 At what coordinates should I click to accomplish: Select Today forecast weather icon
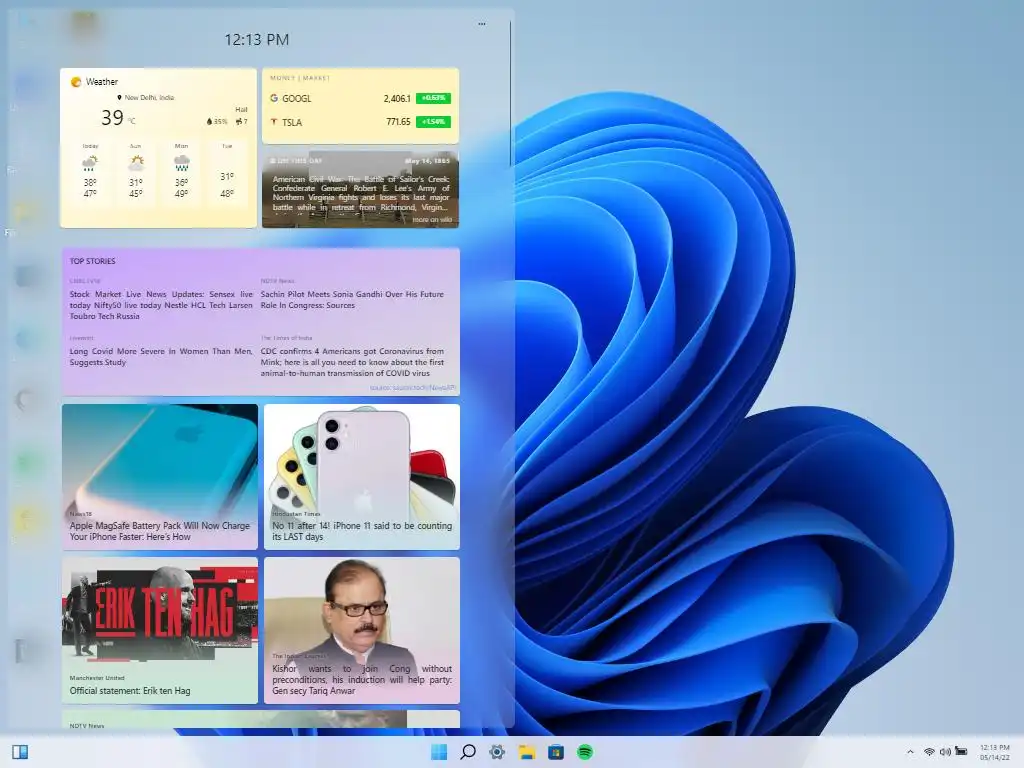(x=90, y=163)
